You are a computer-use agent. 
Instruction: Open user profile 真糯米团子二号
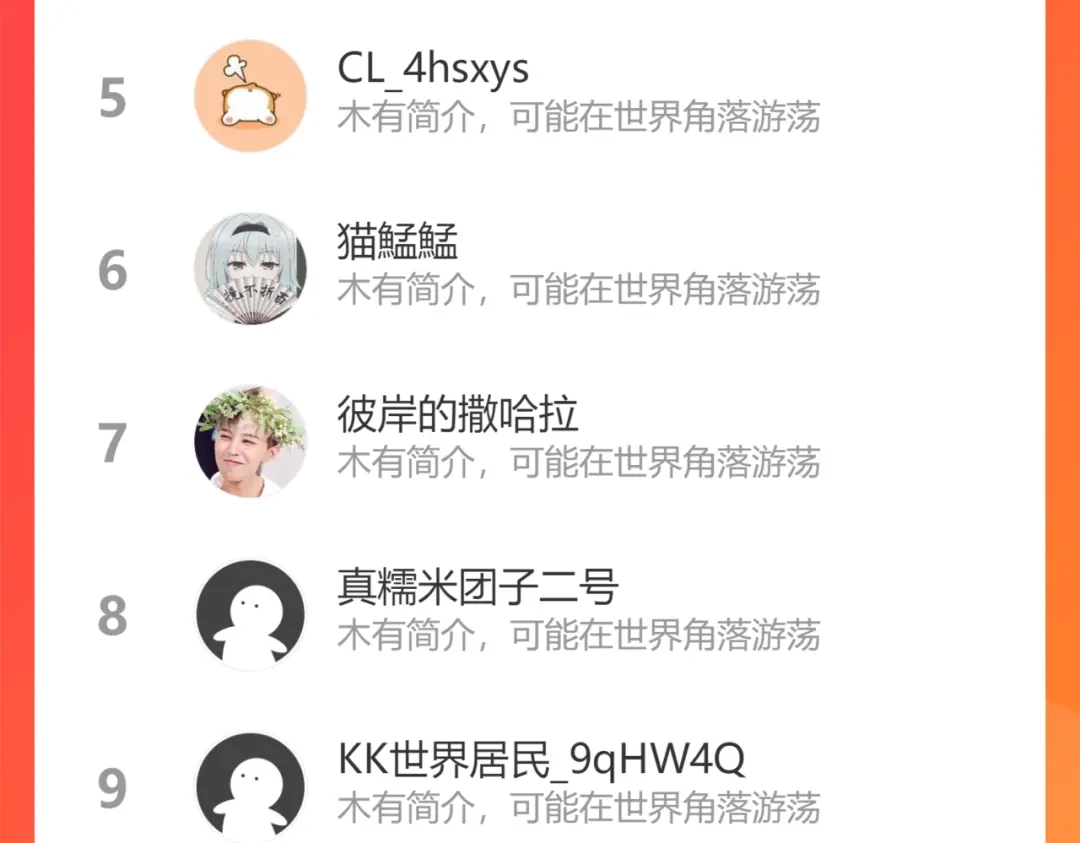477,587
